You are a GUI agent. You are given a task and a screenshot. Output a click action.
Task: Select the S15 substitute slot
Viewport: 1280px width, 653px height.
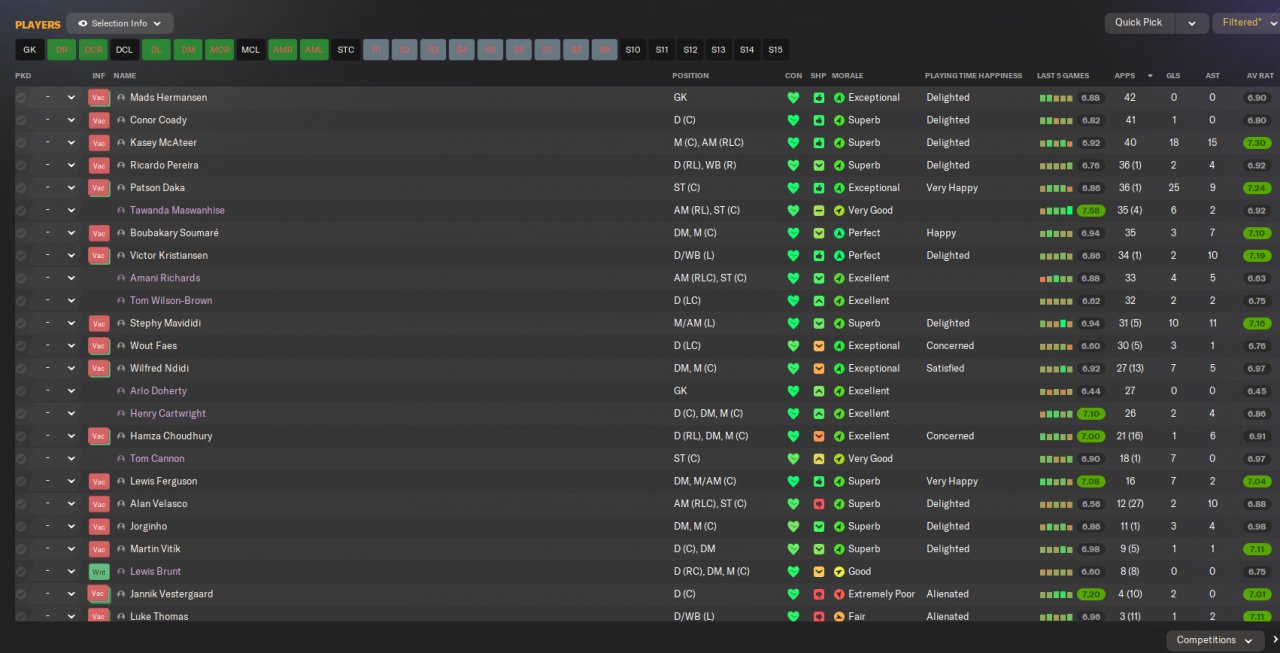(776, 49)
